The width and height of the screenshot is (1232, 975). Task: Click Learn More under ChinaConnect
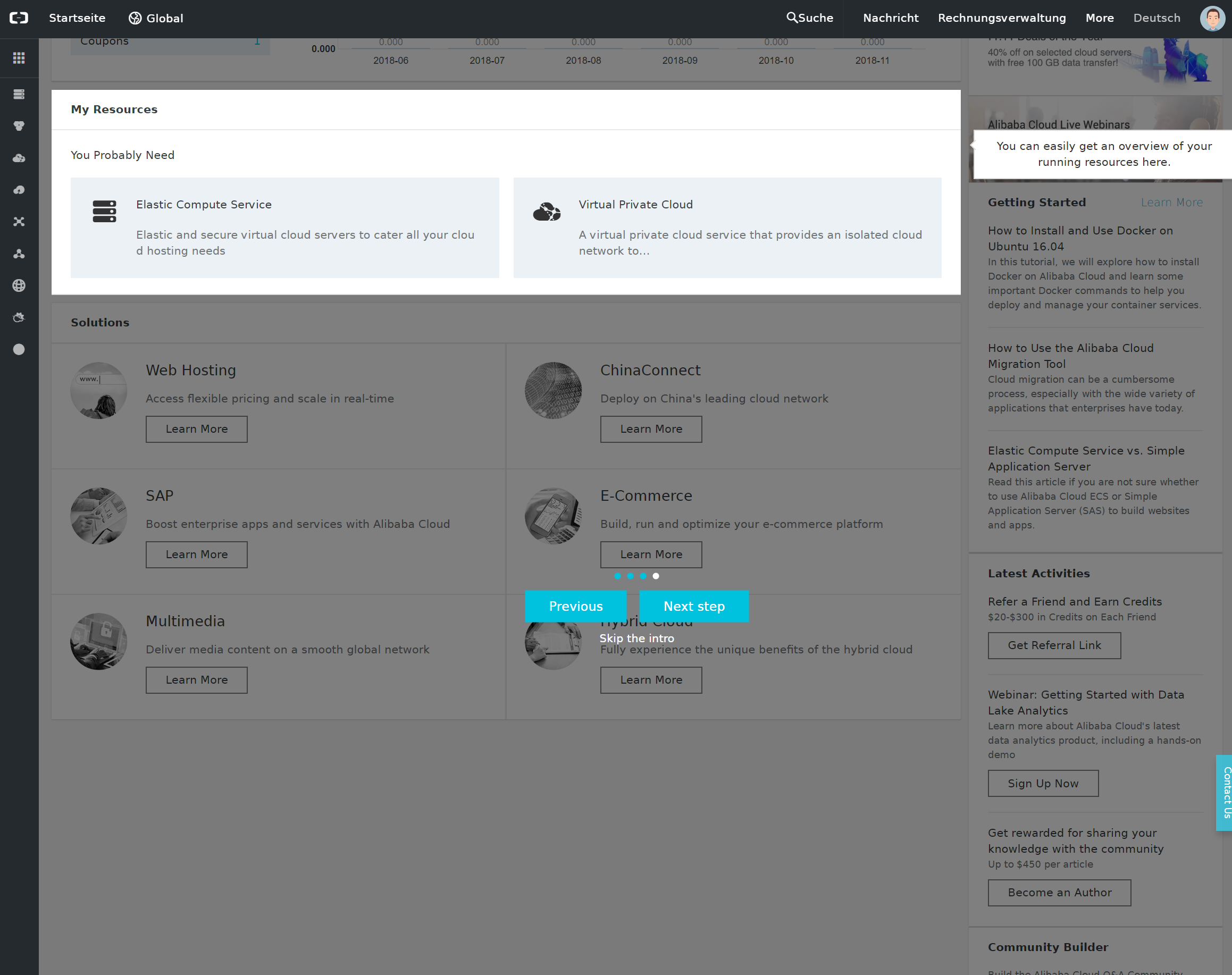(x=651, y=429)
